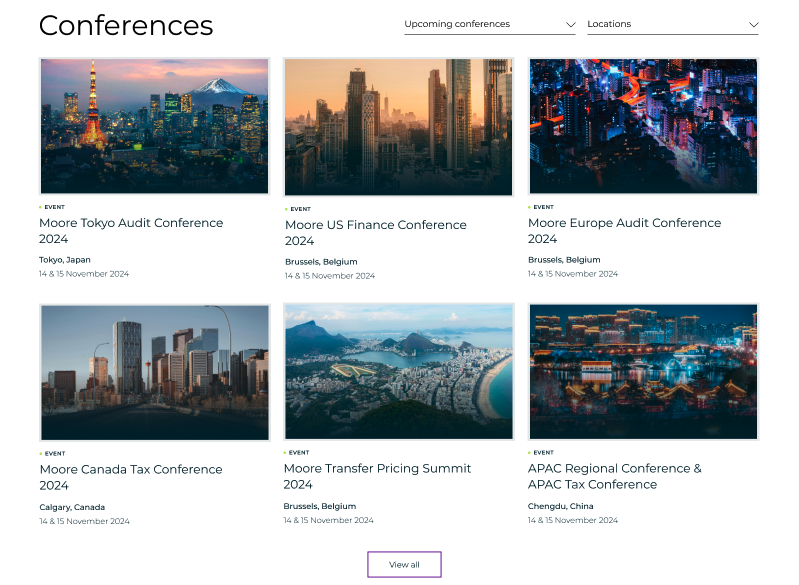Click the chevron beside Upcoming conferences
799x585 pixels.
coord(570,24)
